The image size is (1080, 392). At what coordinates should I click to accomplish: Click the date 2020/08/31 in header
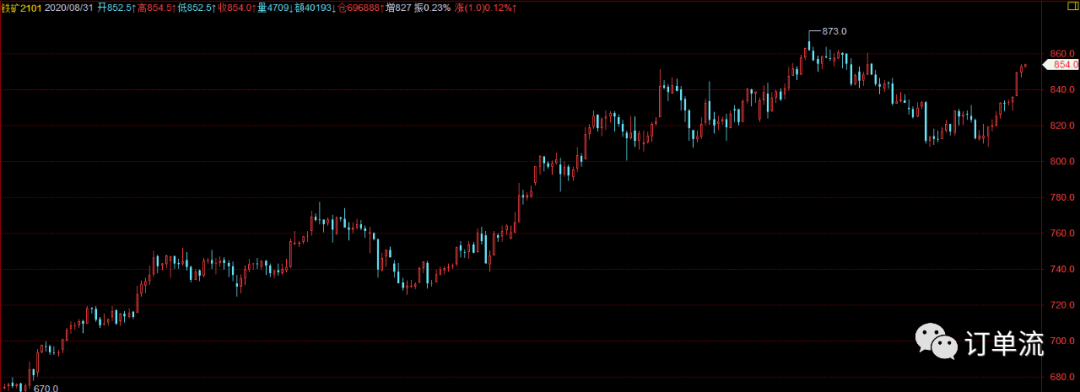69,8
